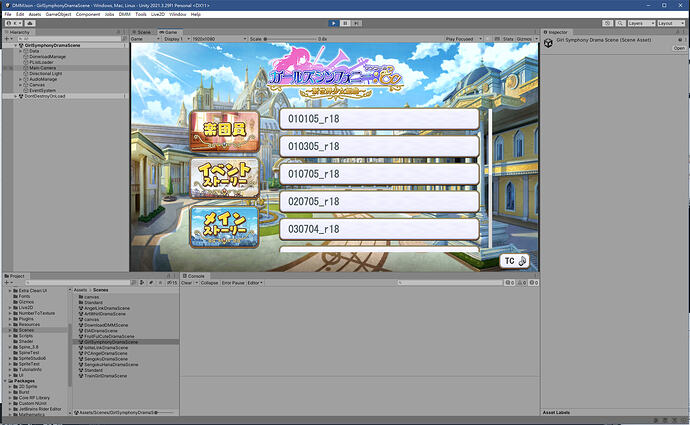The height and width of the screenshot is (425, 690).
Task: Click the global search magnifier icon
Action: (x=620, y=23)
